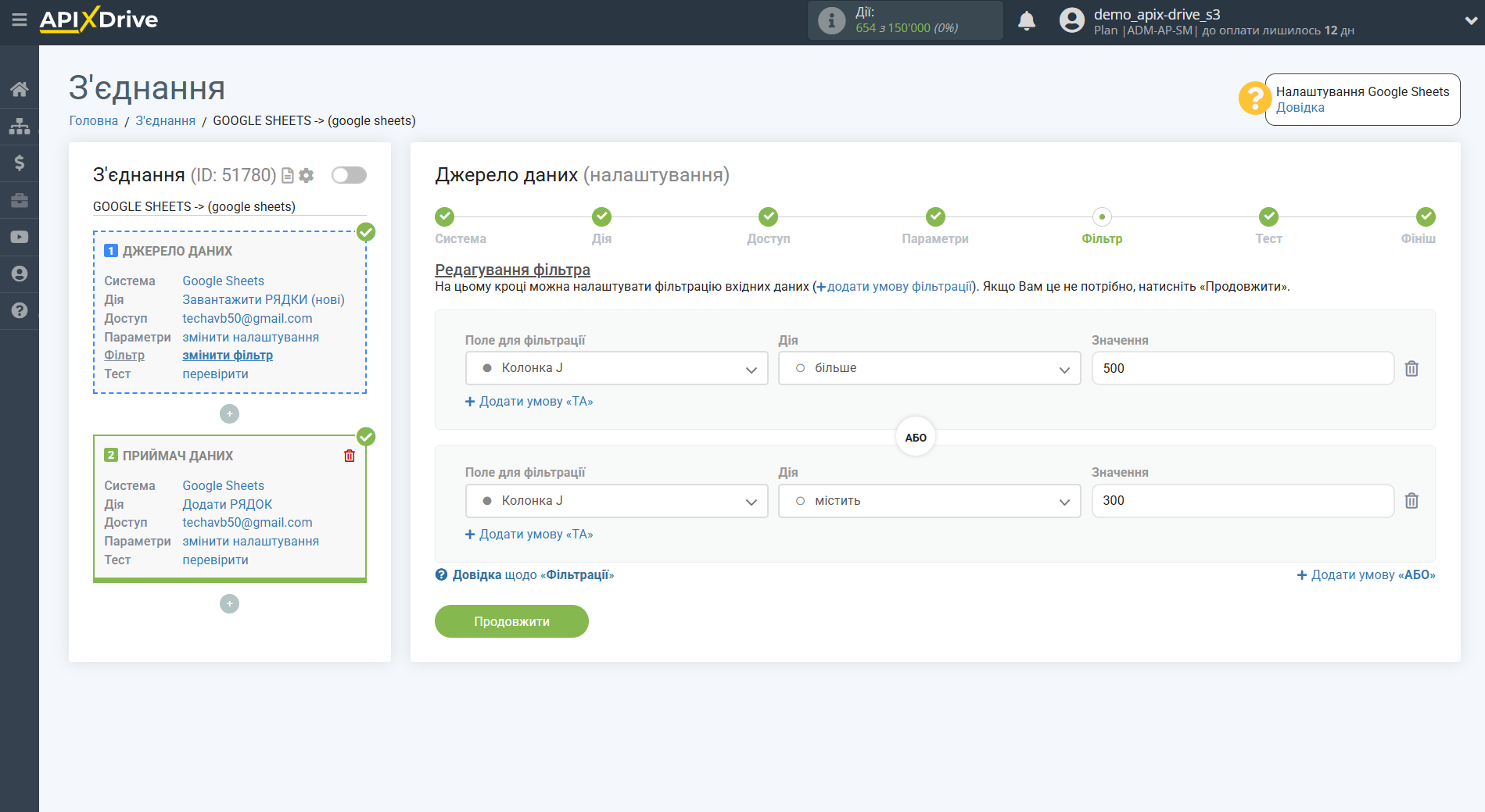Open the connections sitemap sidebar icon
Image resolution: width=1485 pixels, height=812 pixels.
pyautogui.click(x=20, y=126)
